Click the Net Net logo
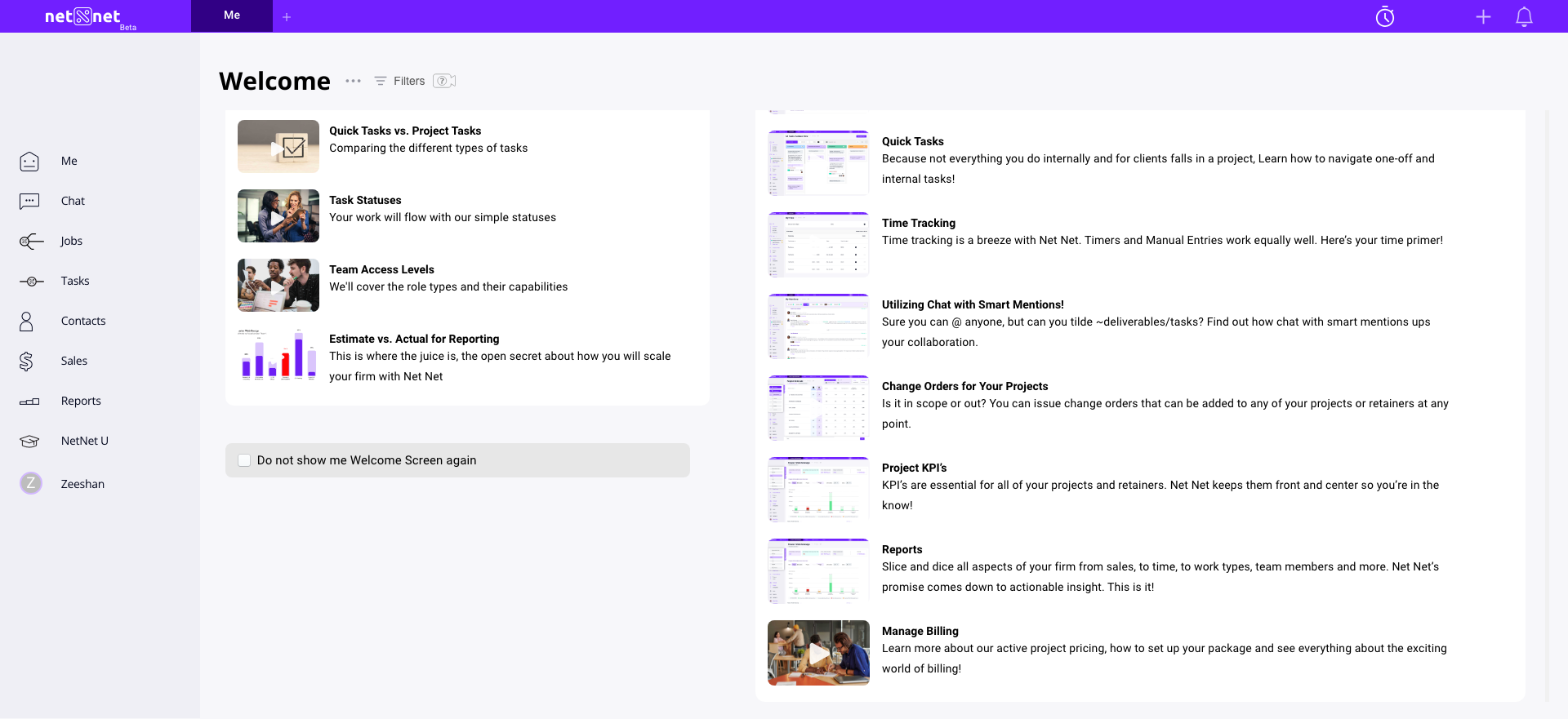 click(90, 17)
